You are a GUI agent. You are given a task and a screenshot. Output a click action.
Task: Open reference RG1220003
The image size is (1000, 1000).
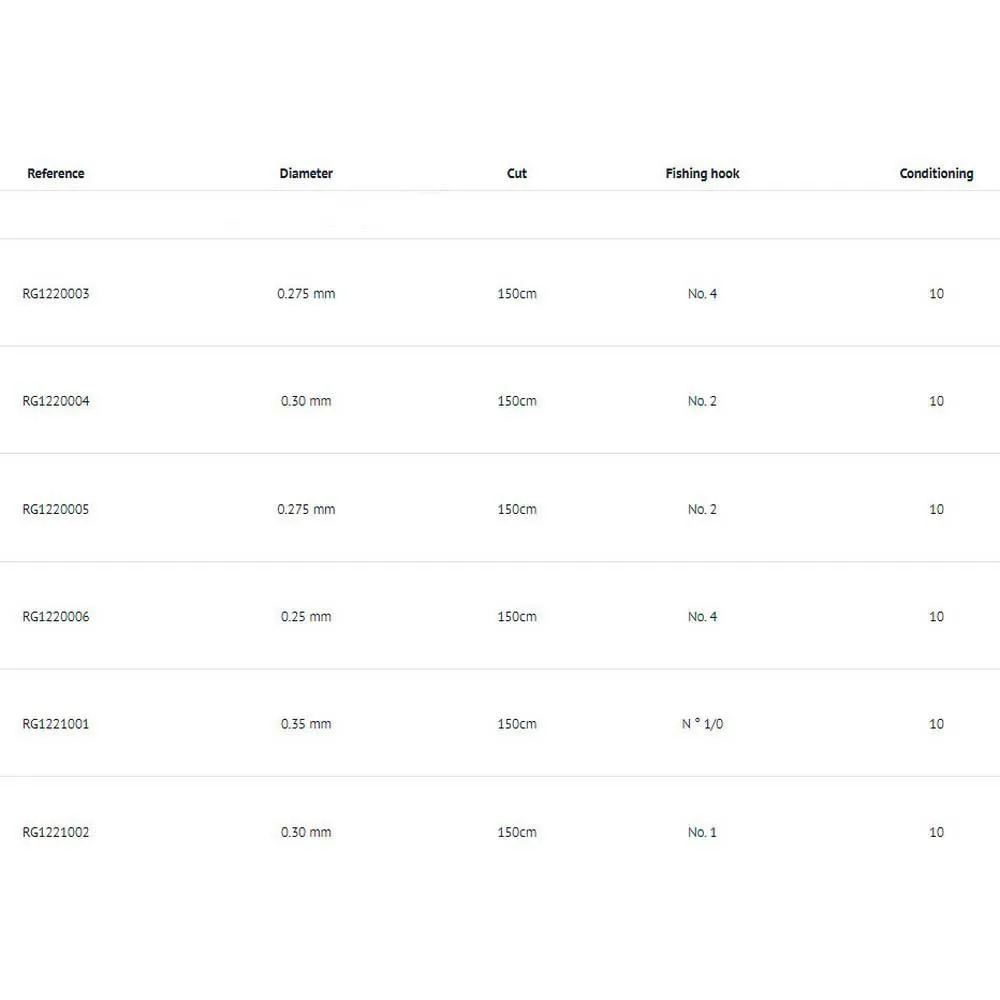pyautogui.click(x=56, y=294)
